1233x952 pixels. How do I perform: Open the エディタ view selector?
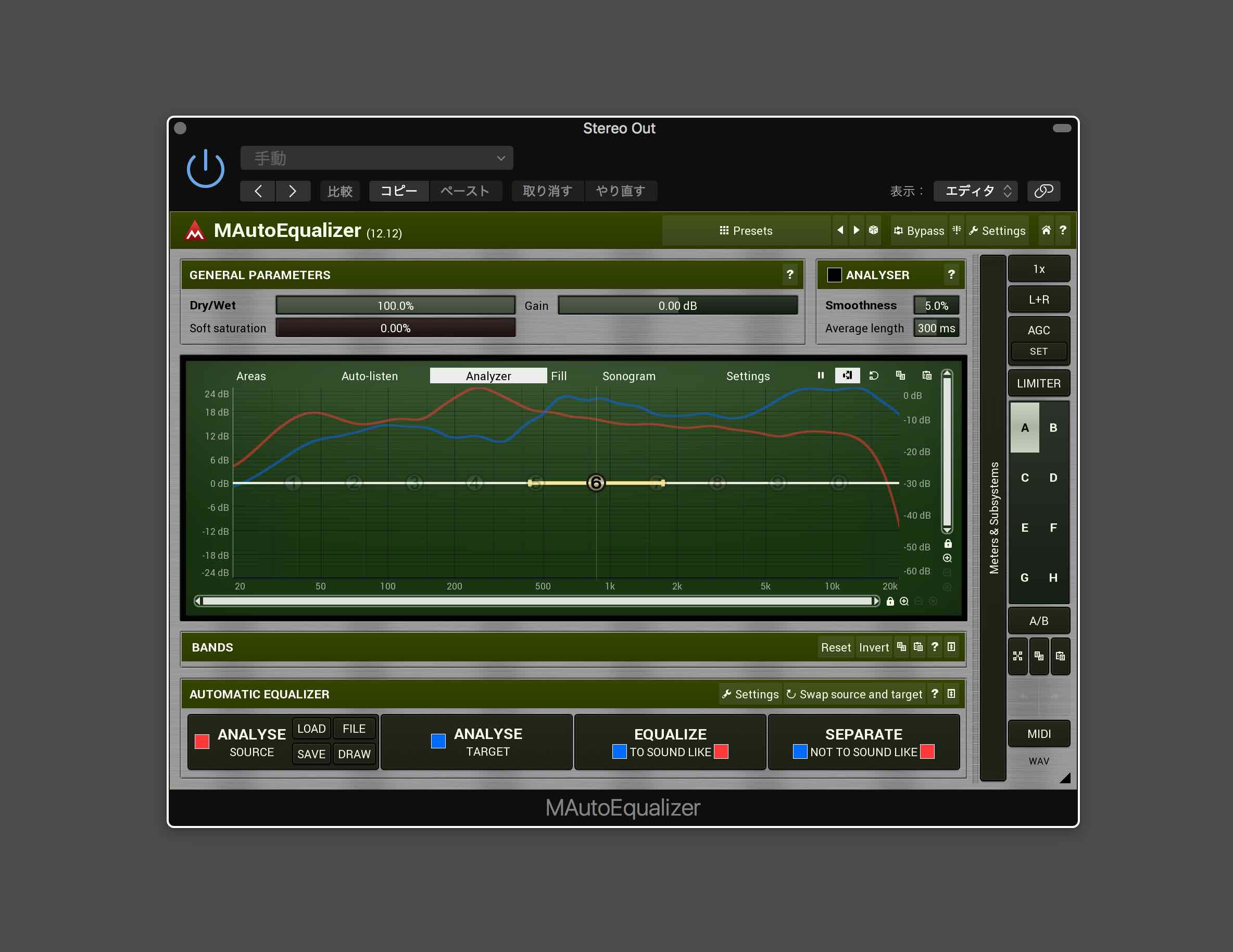click(x=975, y=191)
